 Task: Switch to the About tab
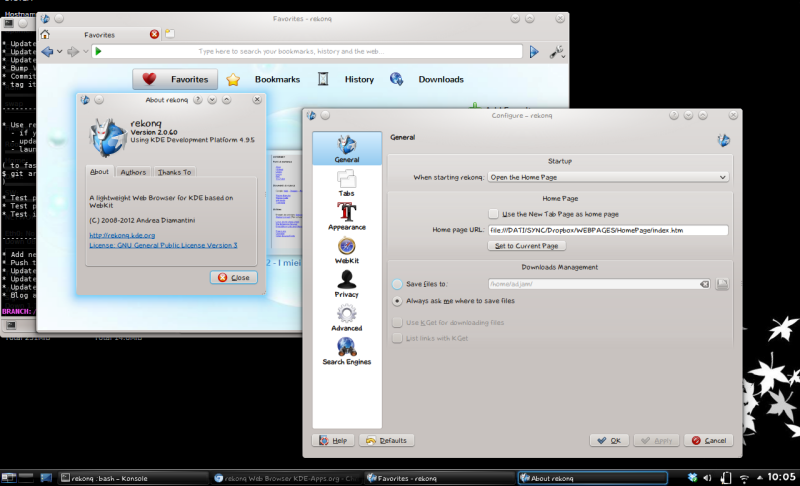click(99, 172)
